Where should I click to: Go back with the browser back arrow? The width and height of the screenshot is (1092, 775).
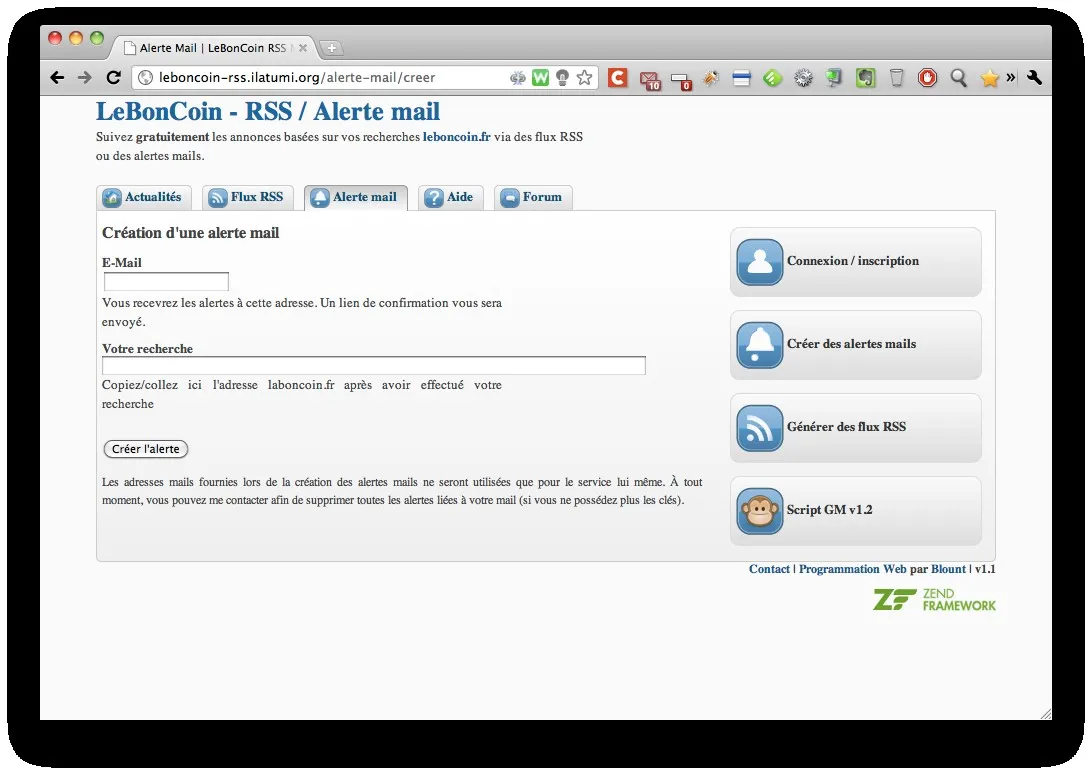[57, 78]
